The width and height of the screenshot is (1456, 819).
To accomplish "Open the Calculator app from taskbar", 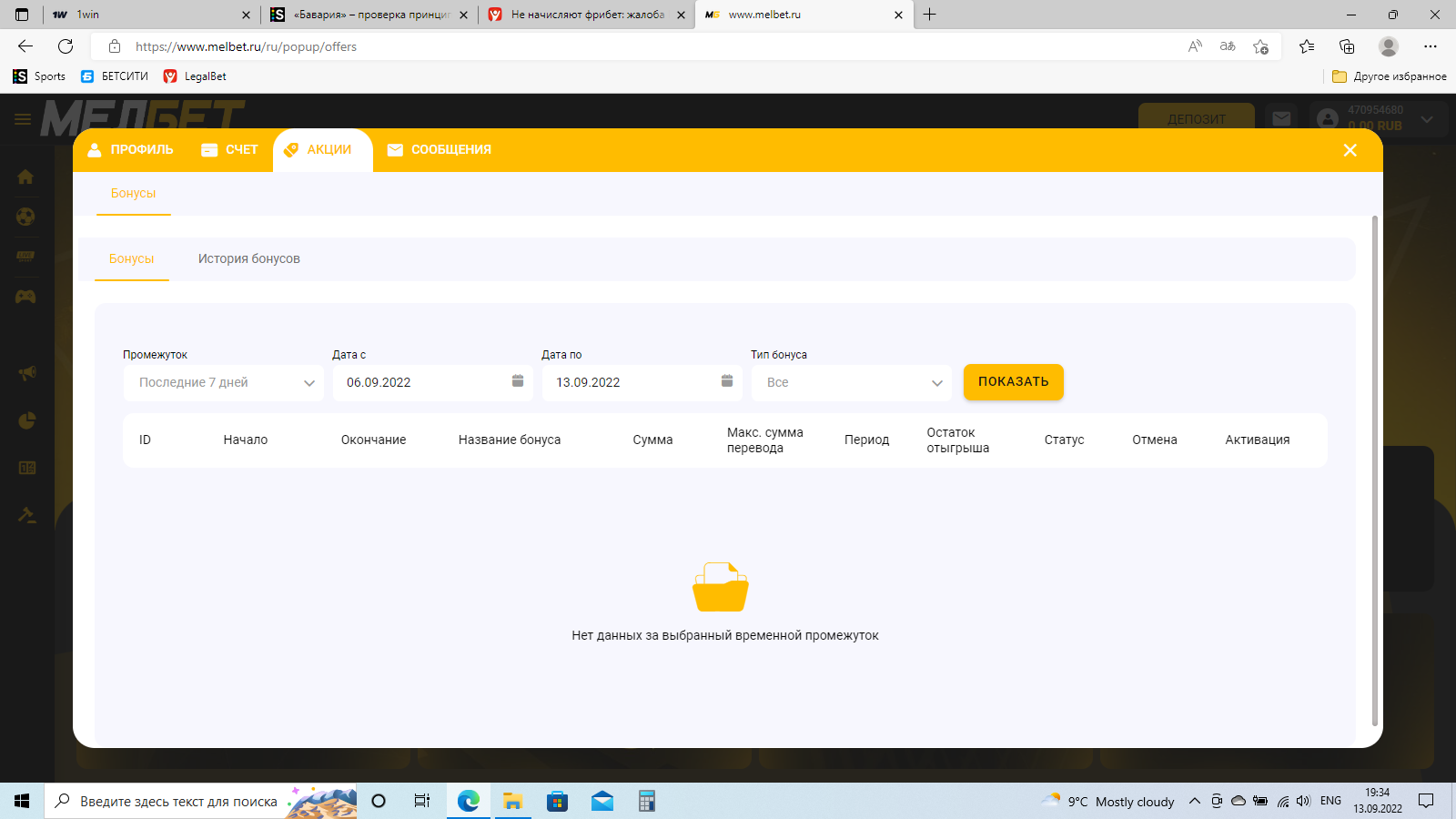I will point(646,801).
